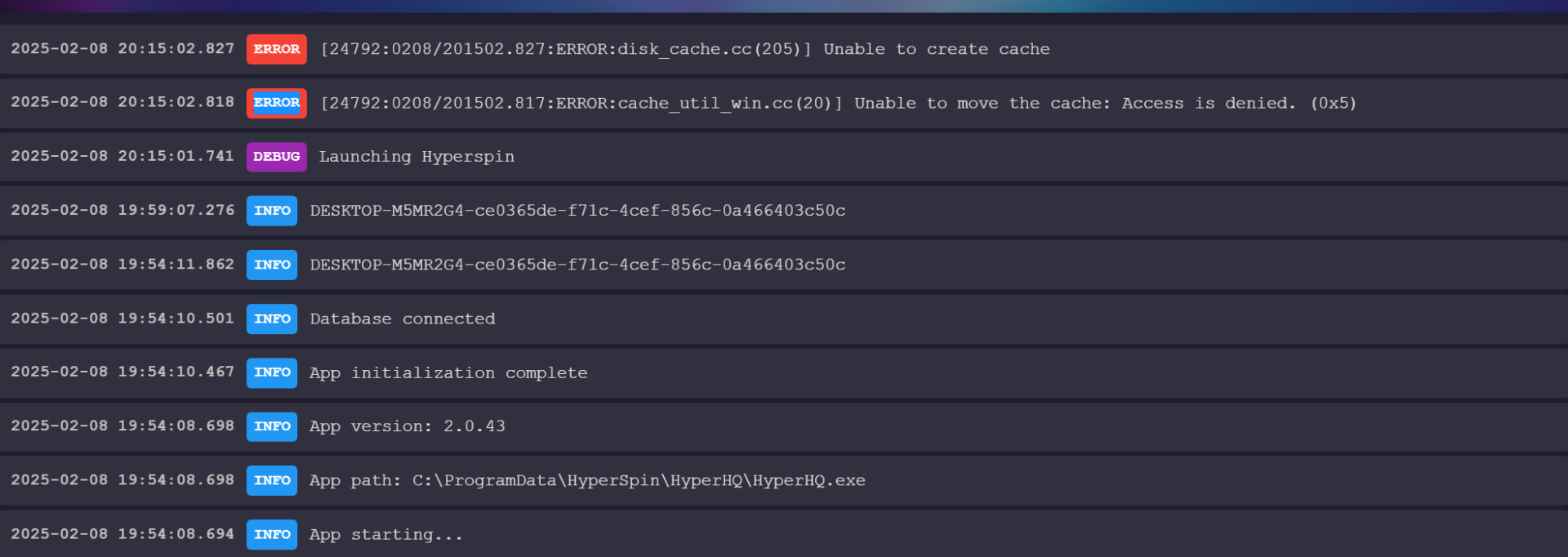Select the "Database connected" log message
The image size is (1568, 557).
403,319
